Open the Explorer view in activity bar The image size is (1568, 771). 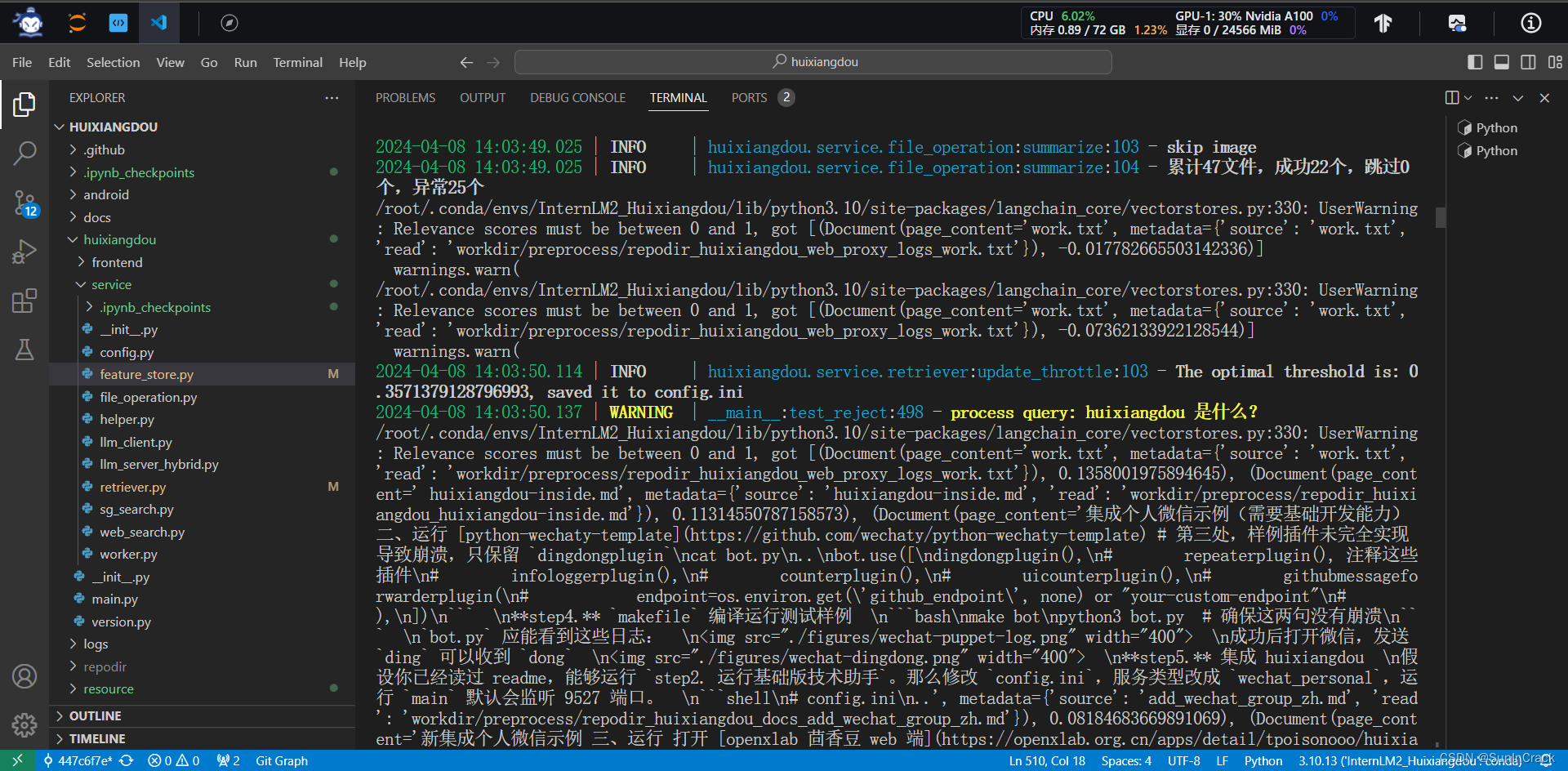[24, 104]
